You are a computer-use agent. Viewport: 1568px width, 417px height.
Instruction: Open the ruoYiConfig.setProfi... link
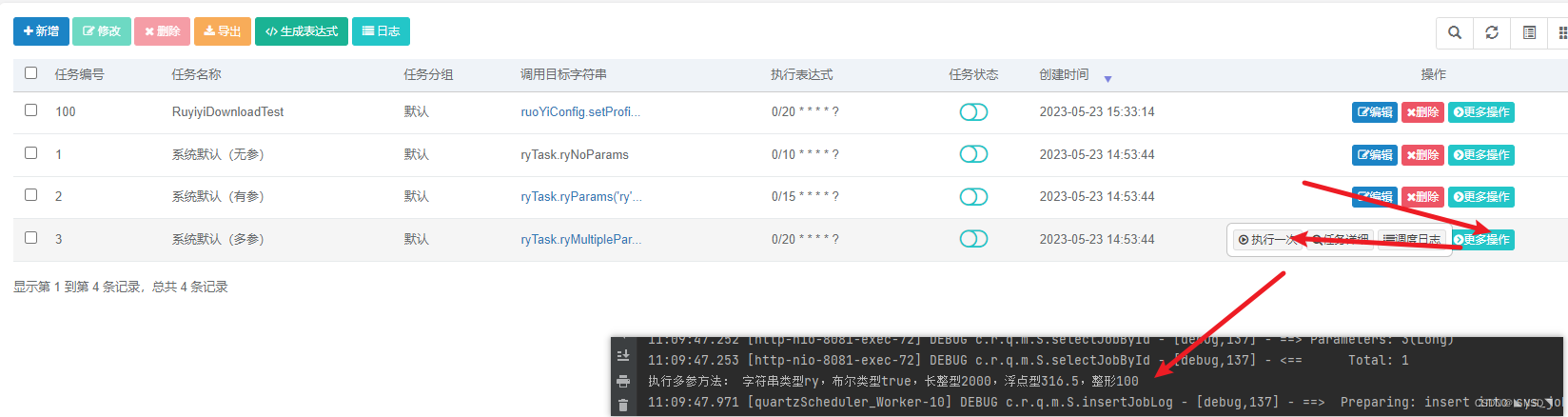[580, 111]
